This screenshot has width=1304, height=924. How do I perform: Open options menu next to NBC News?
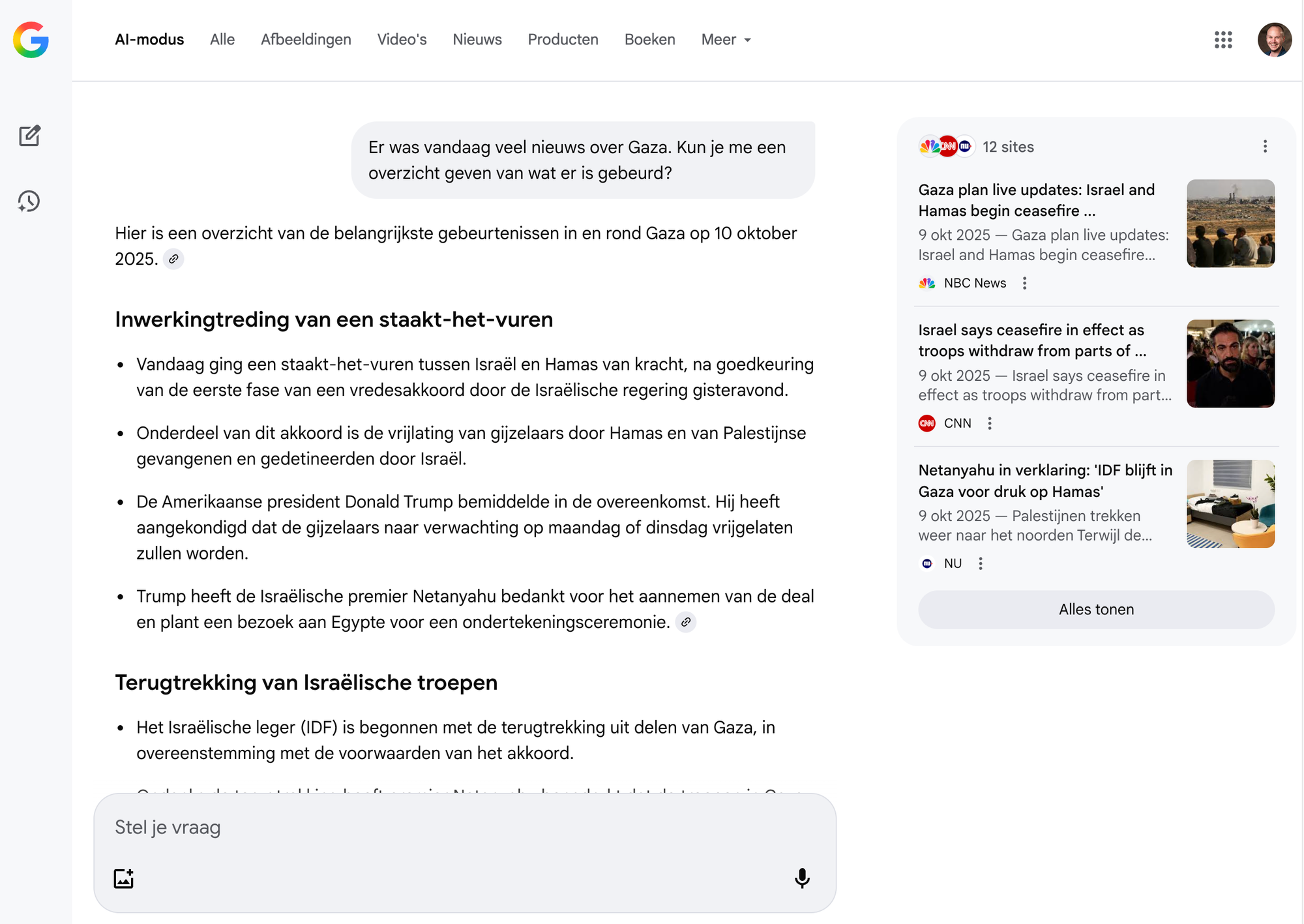point(1025,283)
